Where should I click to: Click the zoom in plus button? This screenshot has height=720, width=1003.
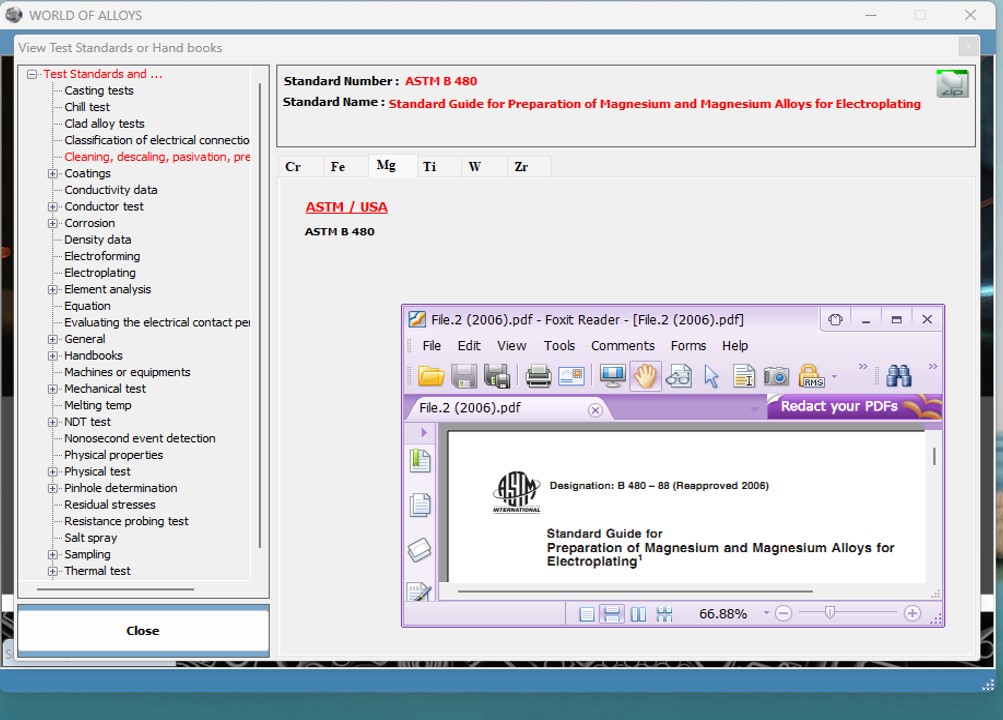pyautogui.click(x=912, y=613)
